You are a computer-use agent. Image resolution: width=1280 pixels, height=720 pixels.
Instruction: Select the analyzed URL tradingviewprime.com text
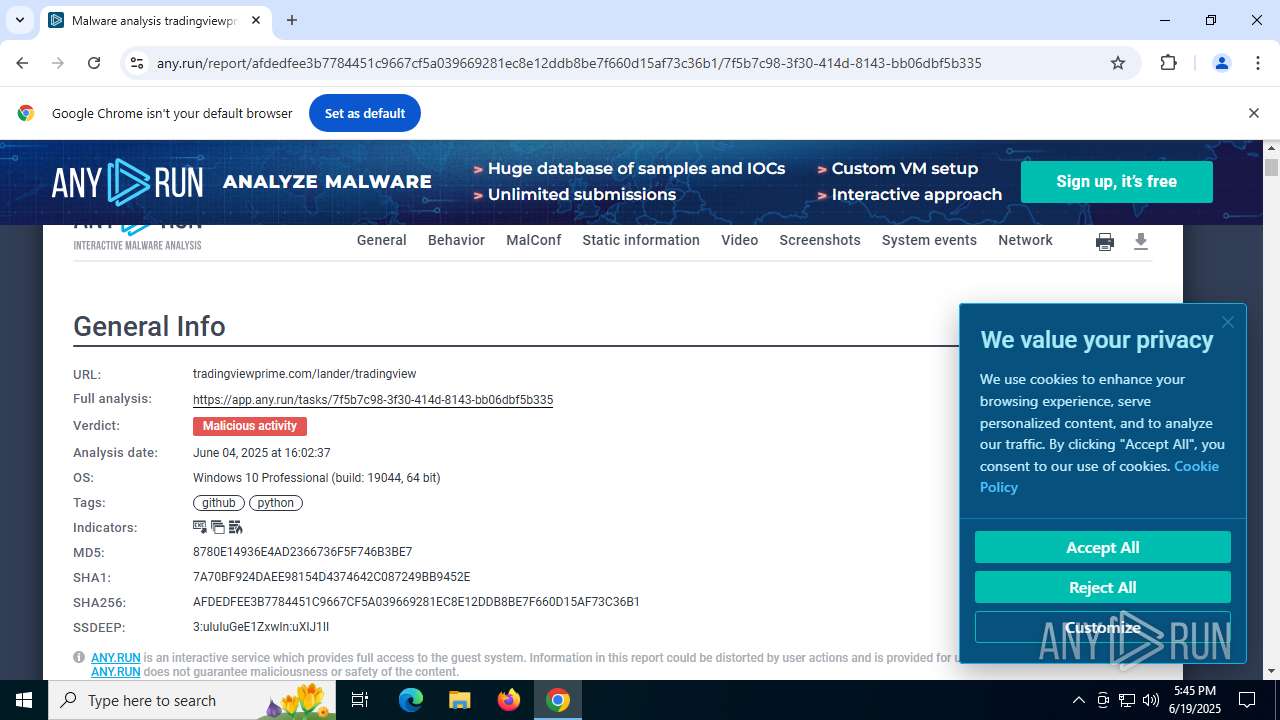point(305,374)
